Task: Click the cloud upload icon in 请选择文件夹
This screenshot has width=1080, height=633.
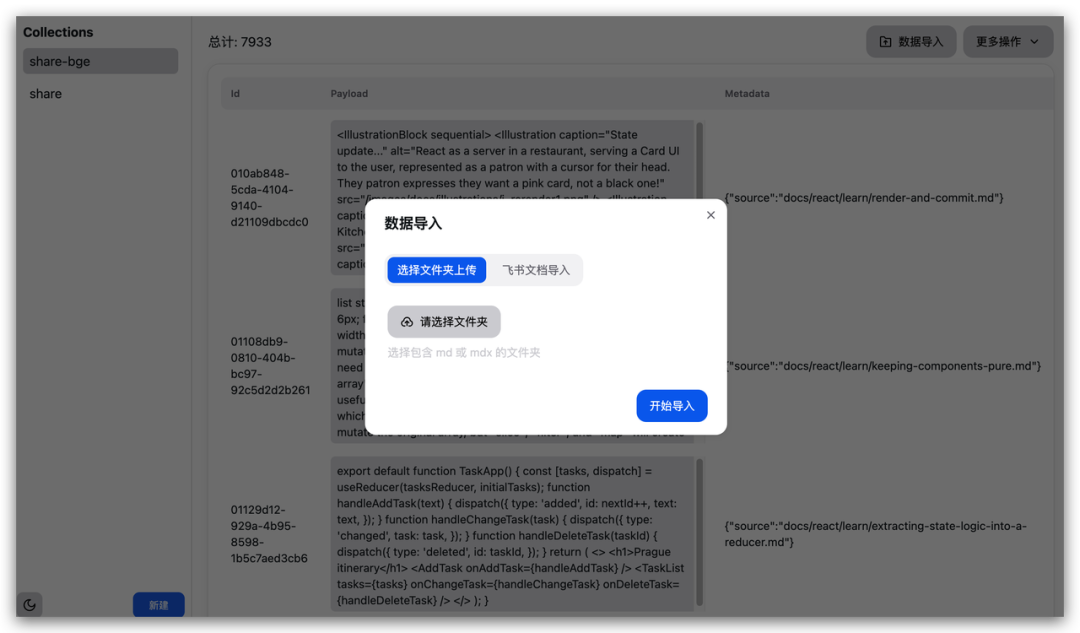Action: tap(407, 321)
